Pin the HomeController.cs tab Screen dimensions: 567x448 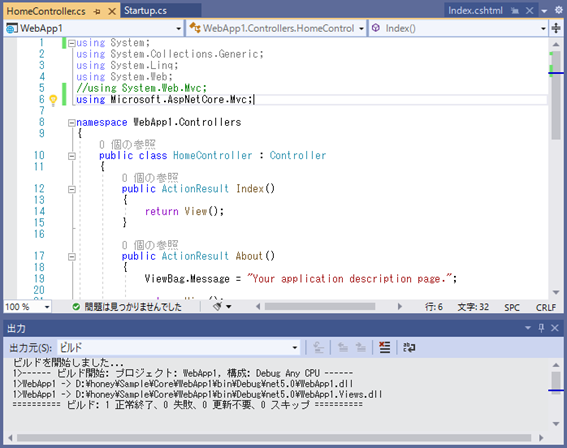[x=97, y=12]
